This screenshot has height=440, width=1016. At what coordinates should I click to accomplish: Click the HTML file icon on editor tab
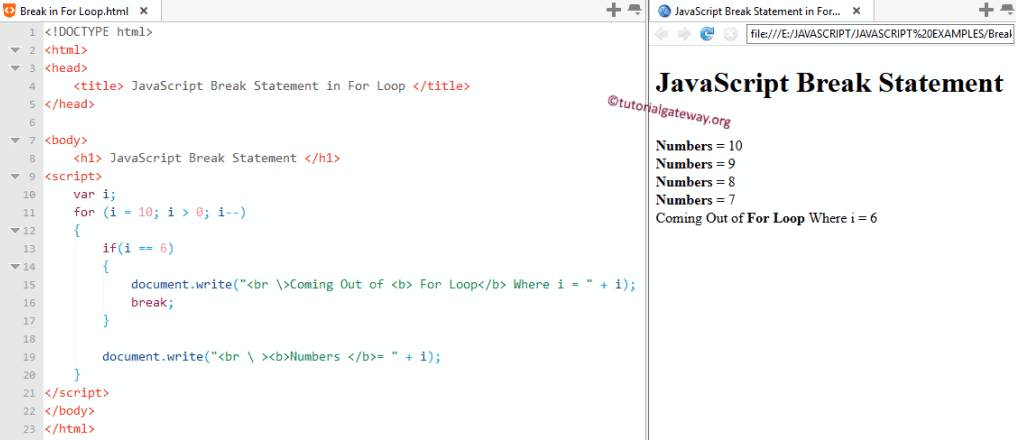click(10, 10)
